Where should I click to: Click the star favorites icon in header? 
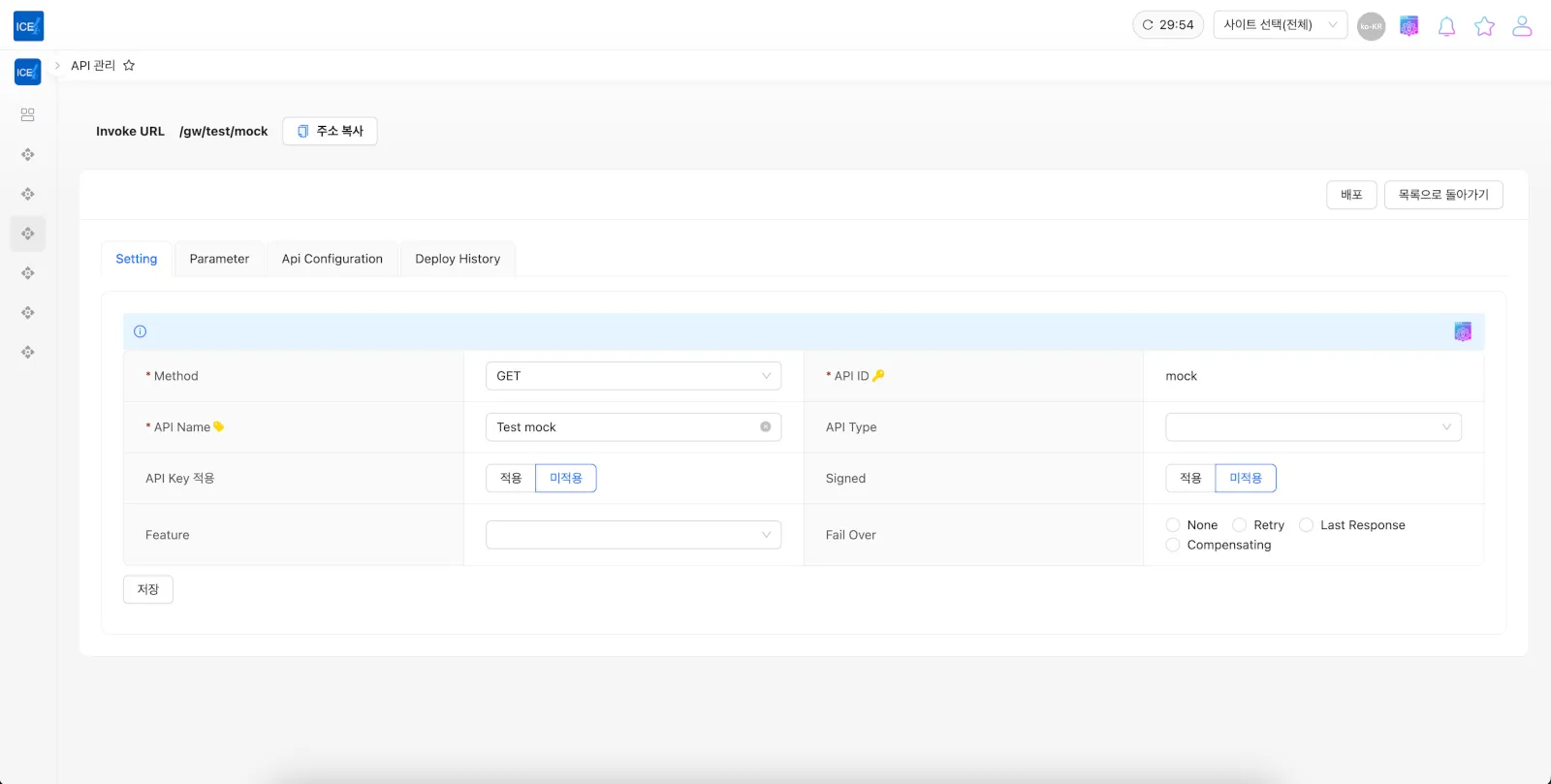[1484, 26]
